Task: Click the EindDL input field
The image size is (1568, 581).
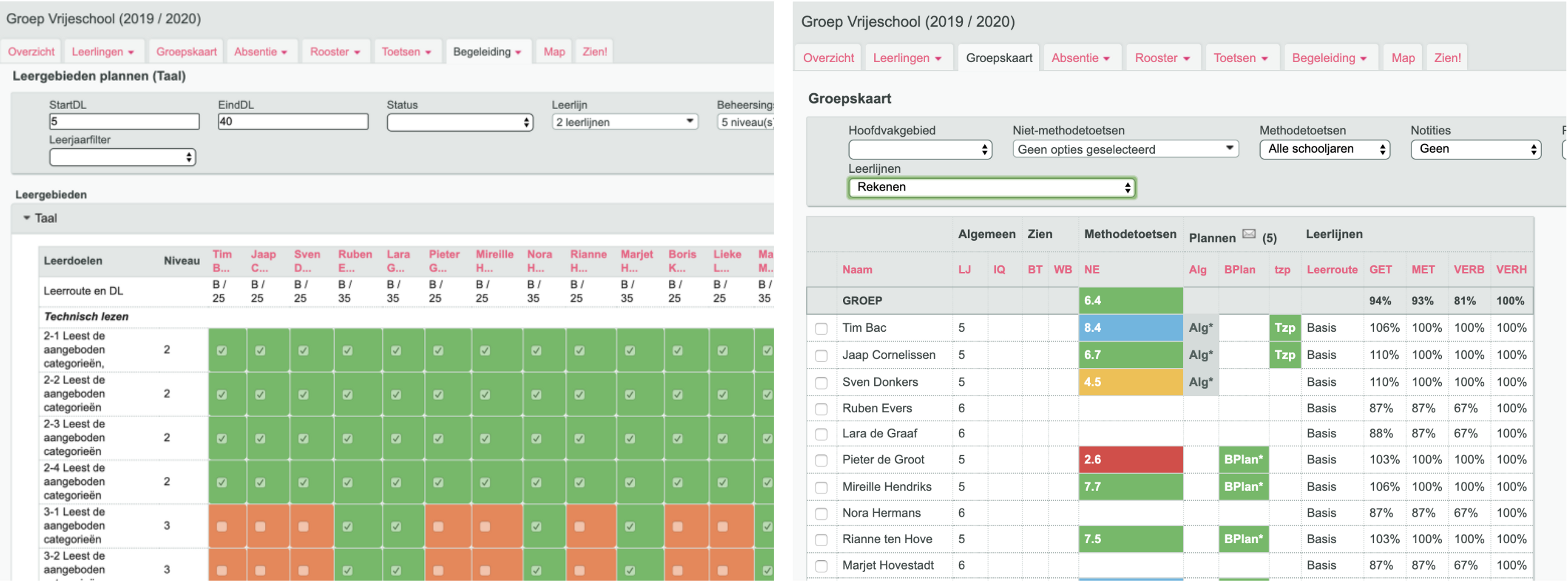Action: (x=293, y=122)
